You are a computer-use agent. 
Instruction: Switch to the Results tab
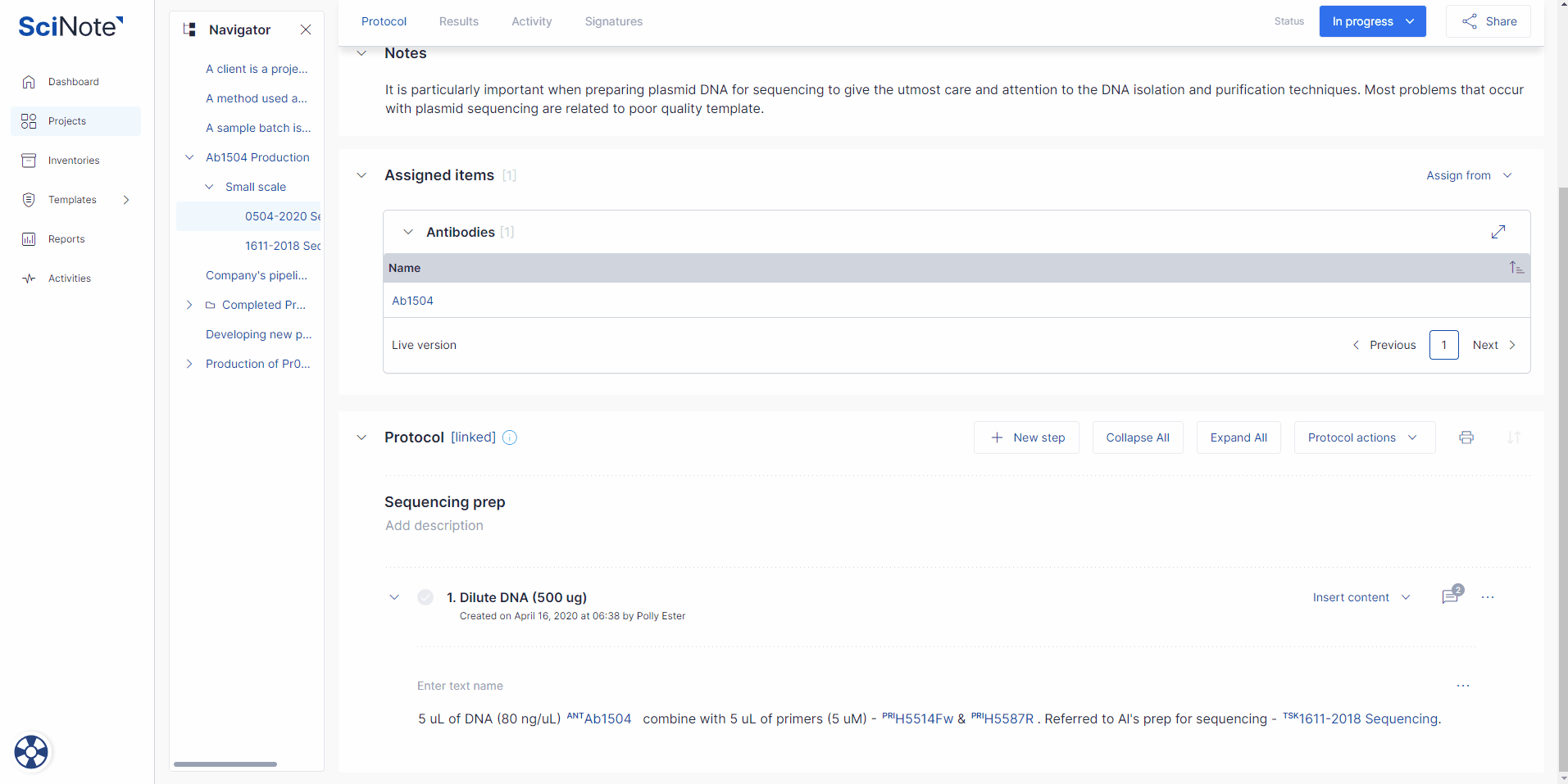point(458,21)
